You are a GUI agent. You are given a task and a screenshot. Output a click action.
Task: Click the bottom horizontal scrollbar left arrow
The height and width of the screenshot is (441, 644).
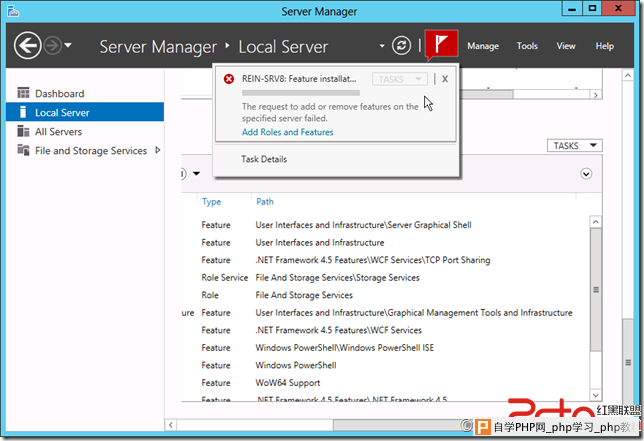pyautogui.click(x=171, y=425)
